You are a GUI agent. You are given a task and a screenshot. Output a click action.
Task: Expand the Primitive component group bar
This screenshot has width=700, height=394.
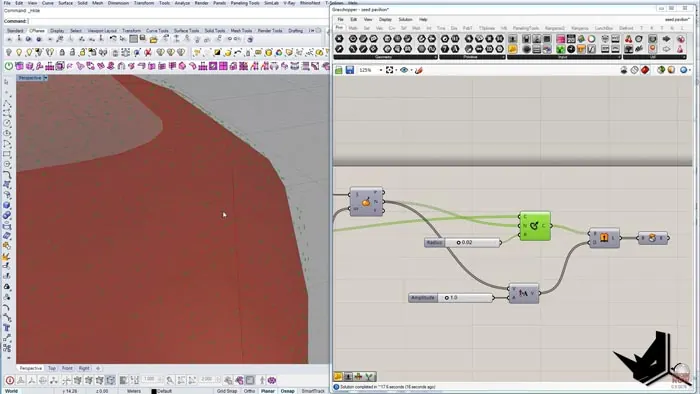click(472, 57)
